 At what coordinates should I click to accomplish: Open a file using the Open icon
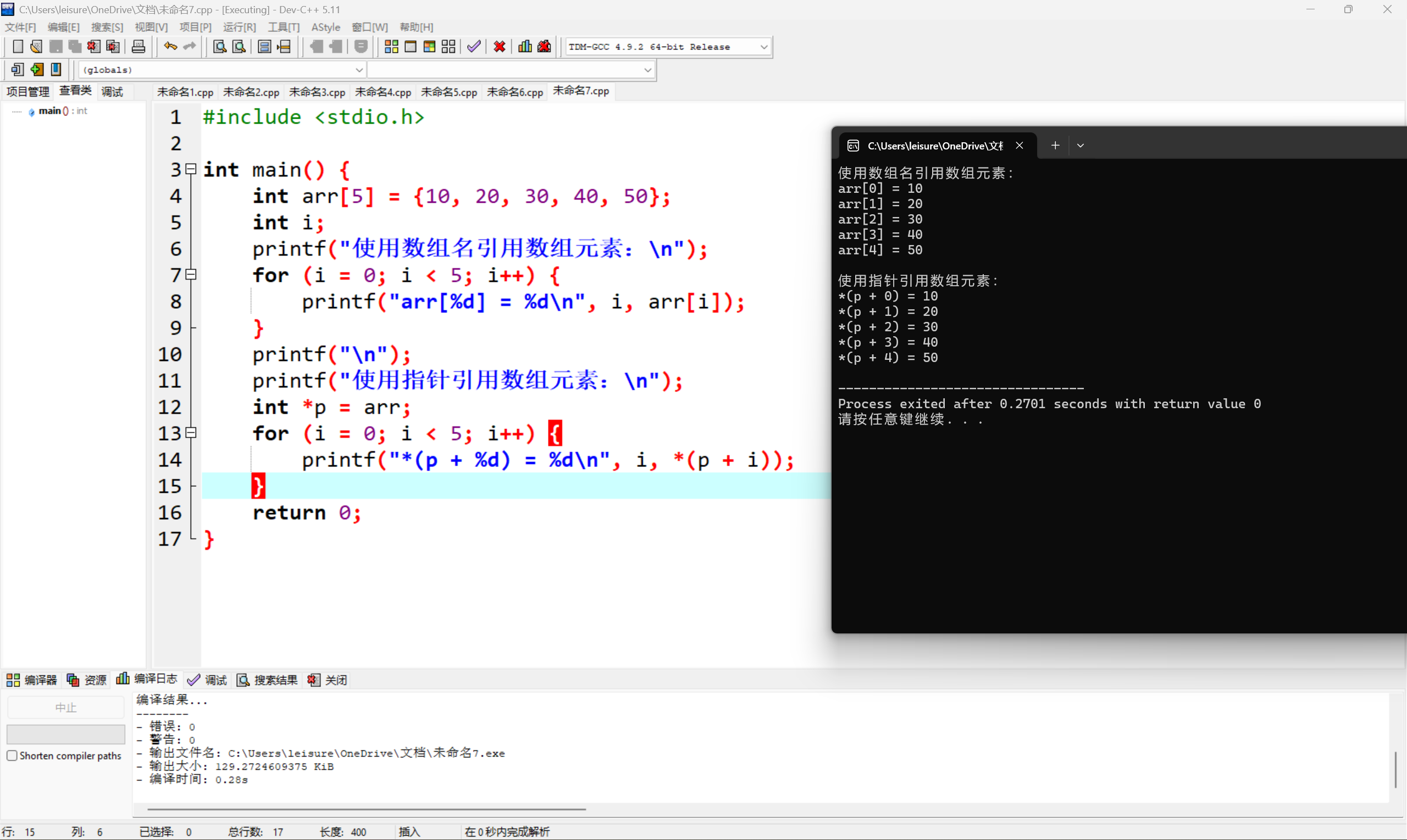pyautogui.click(x=36, y=46)
